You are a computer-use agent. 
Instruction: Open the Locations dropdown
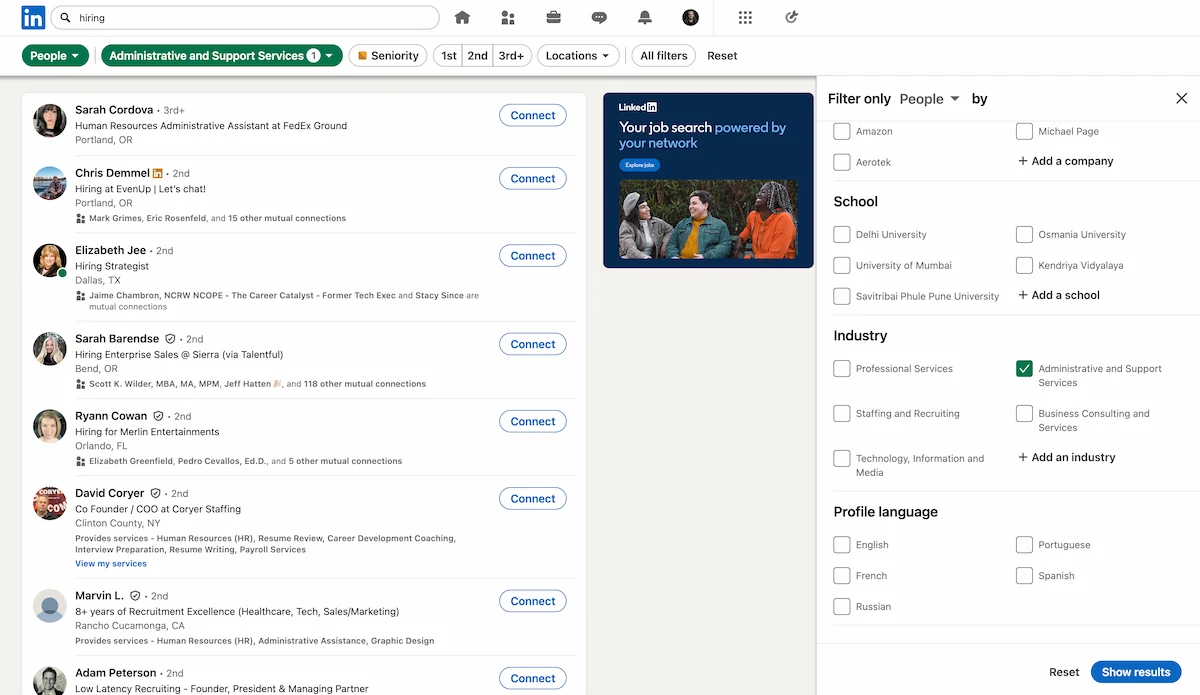[578, 55]
